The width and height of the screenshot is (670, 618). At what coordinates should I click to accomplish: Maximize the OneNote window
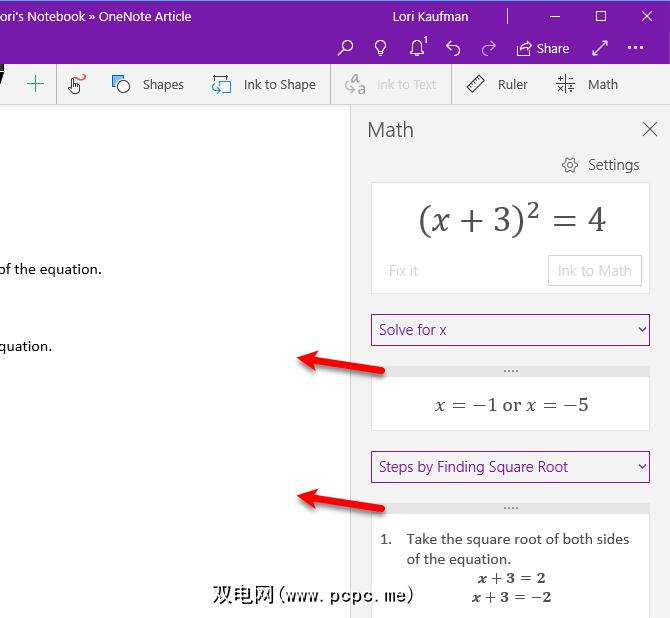point(601,17)
